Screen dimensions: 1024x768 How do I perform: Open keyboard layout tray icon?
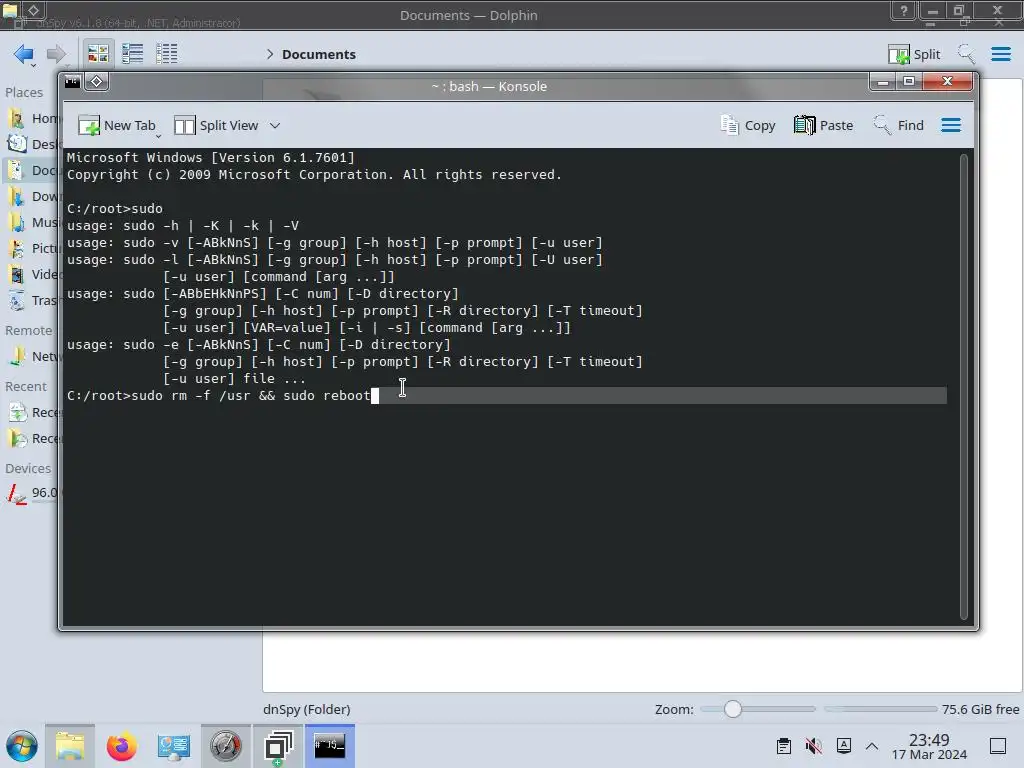pos(844,746)
